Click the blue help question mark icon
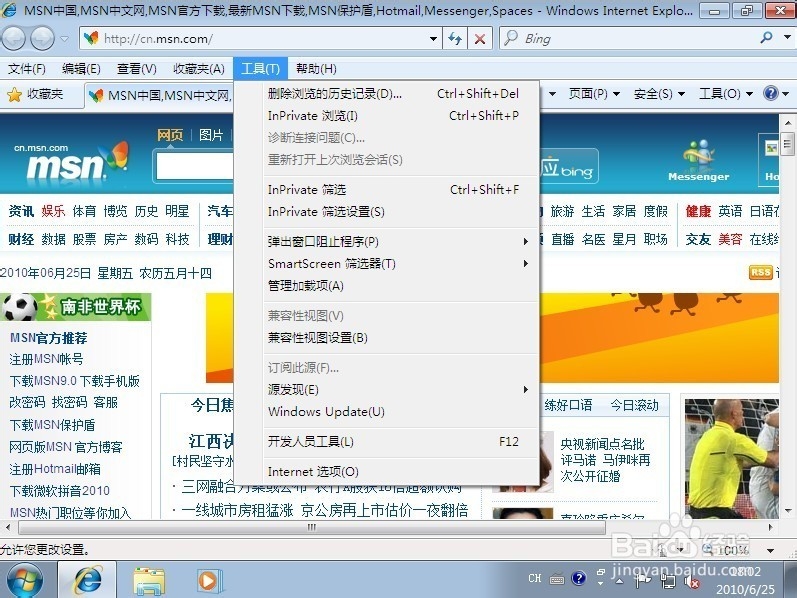 [771, 94]
